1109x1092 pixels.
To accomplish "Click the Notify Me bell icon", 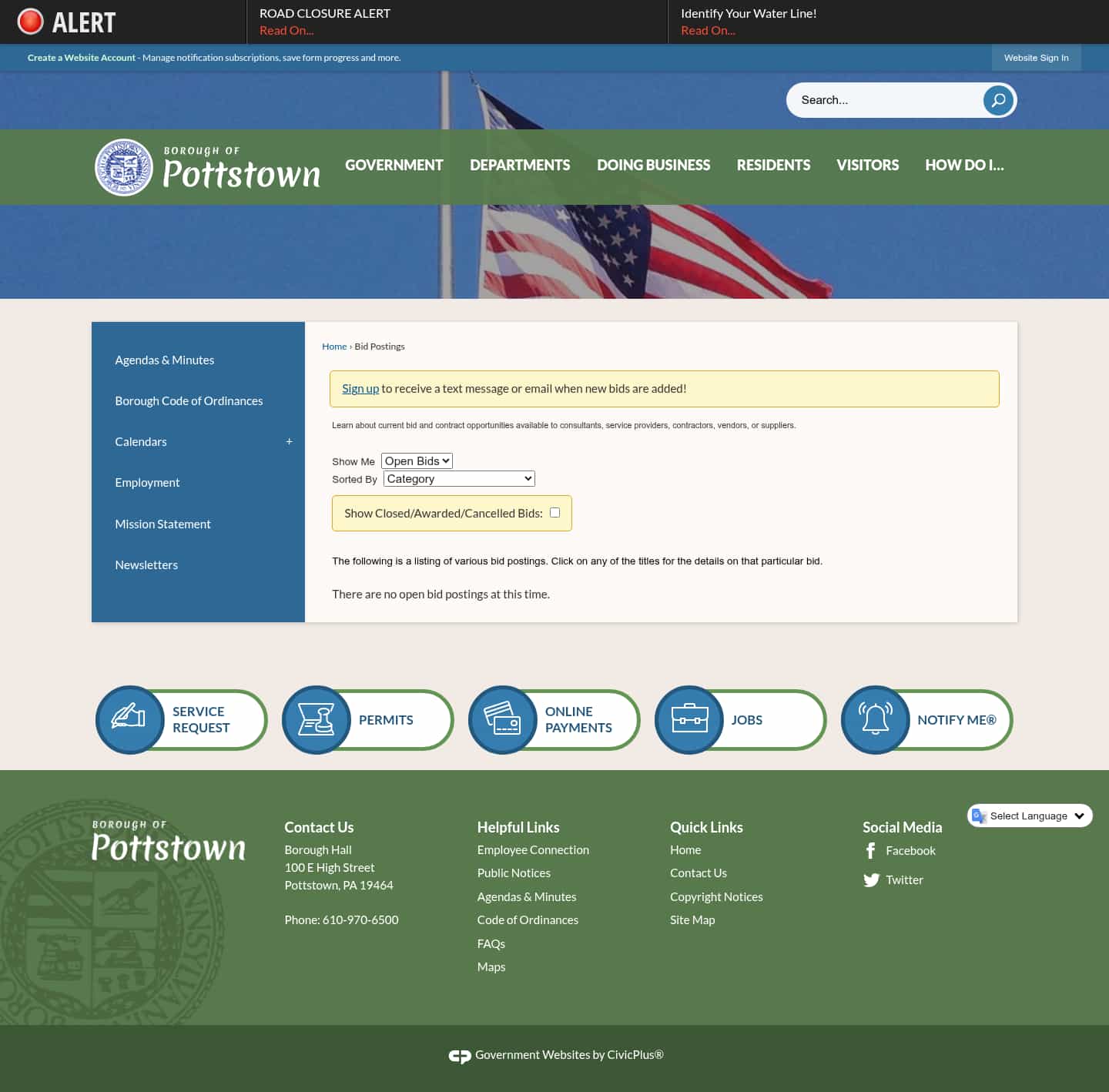I will [x=876, y=719].
